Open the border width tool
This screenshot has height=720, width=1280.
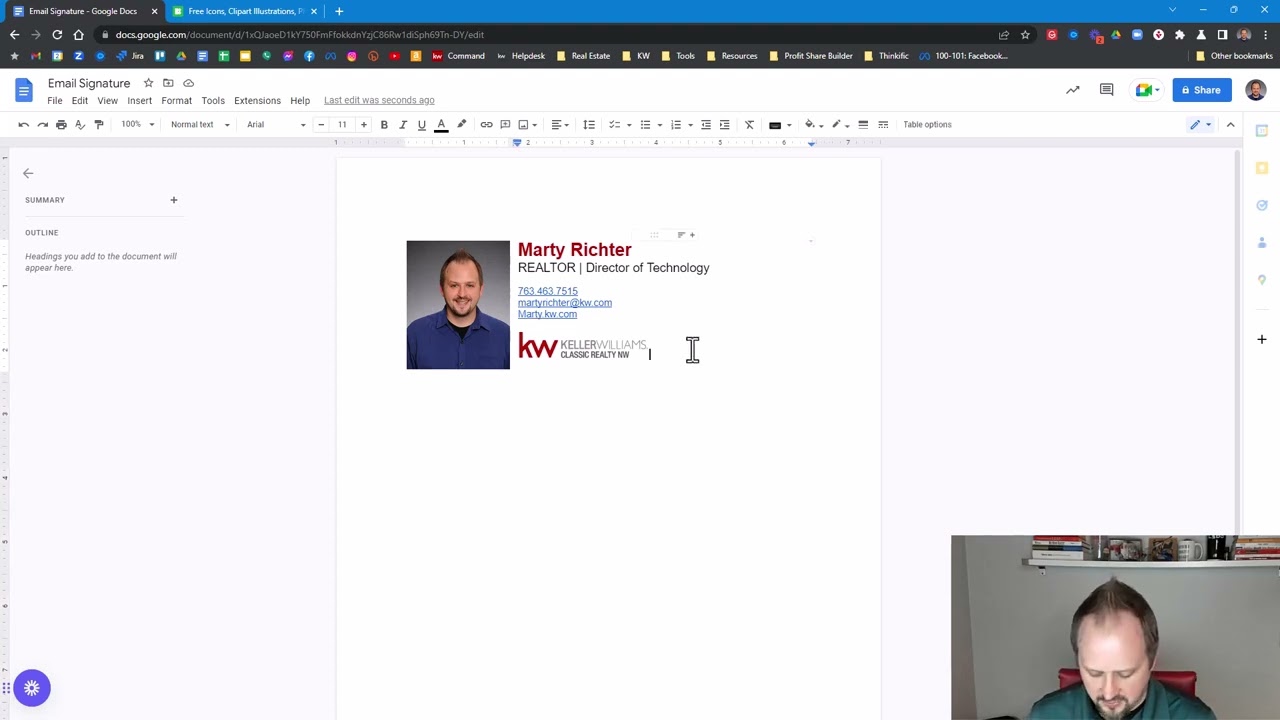pyautogui.click(x=863, y=124)
